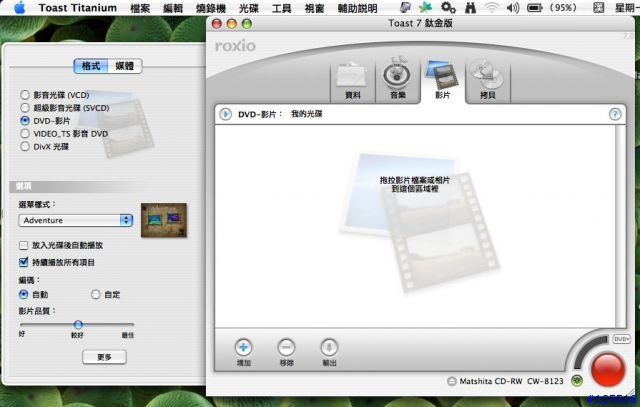Open the 工具 menu
This screenshot has width=640, height=407.
point(281,8)
